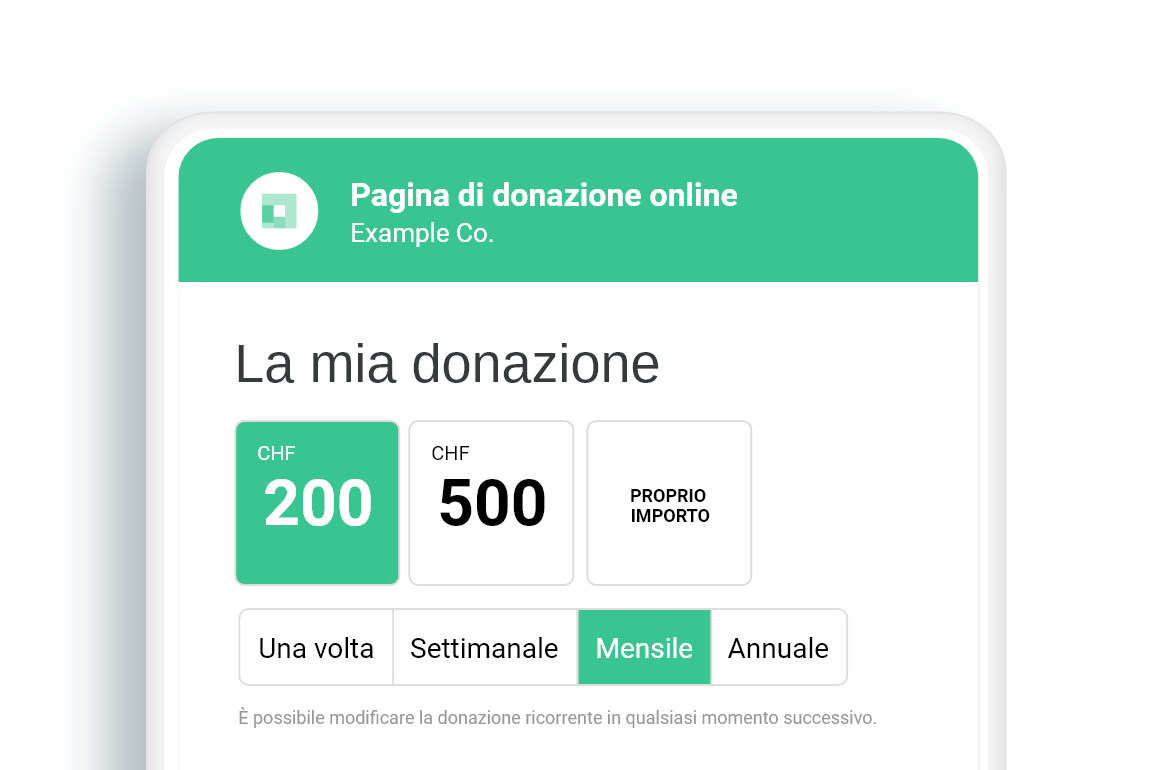Switch frequency to Una volta
Viewport: 1152px width, 770px height.
[316, 647]
